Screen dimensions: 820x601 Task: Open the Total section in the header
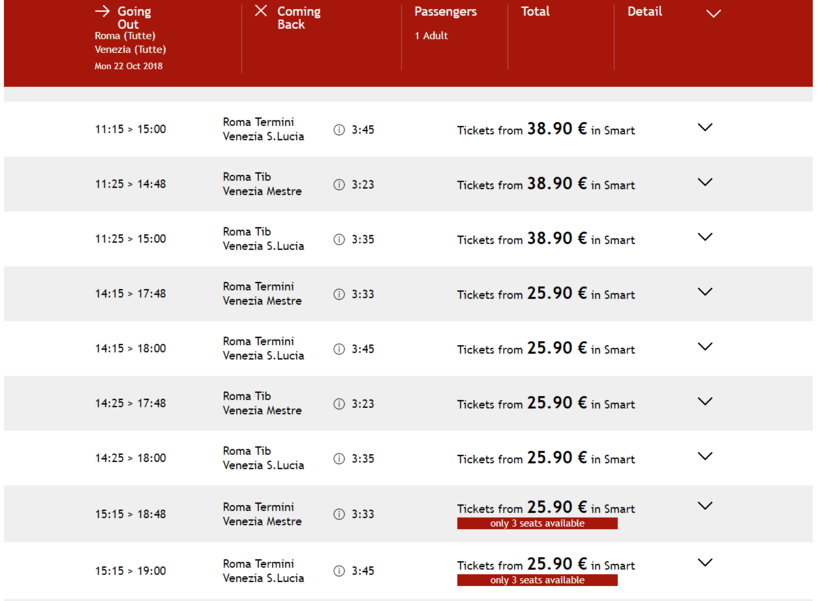point(535,12)
